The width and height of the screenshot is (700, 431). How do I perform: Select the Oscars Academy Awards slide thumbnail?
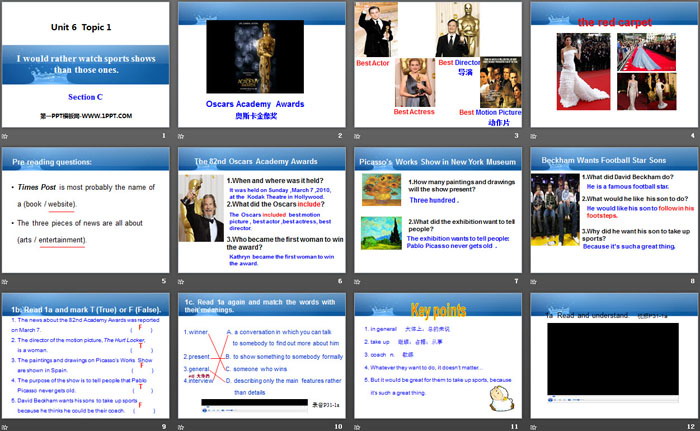click(x=262, y=65)
